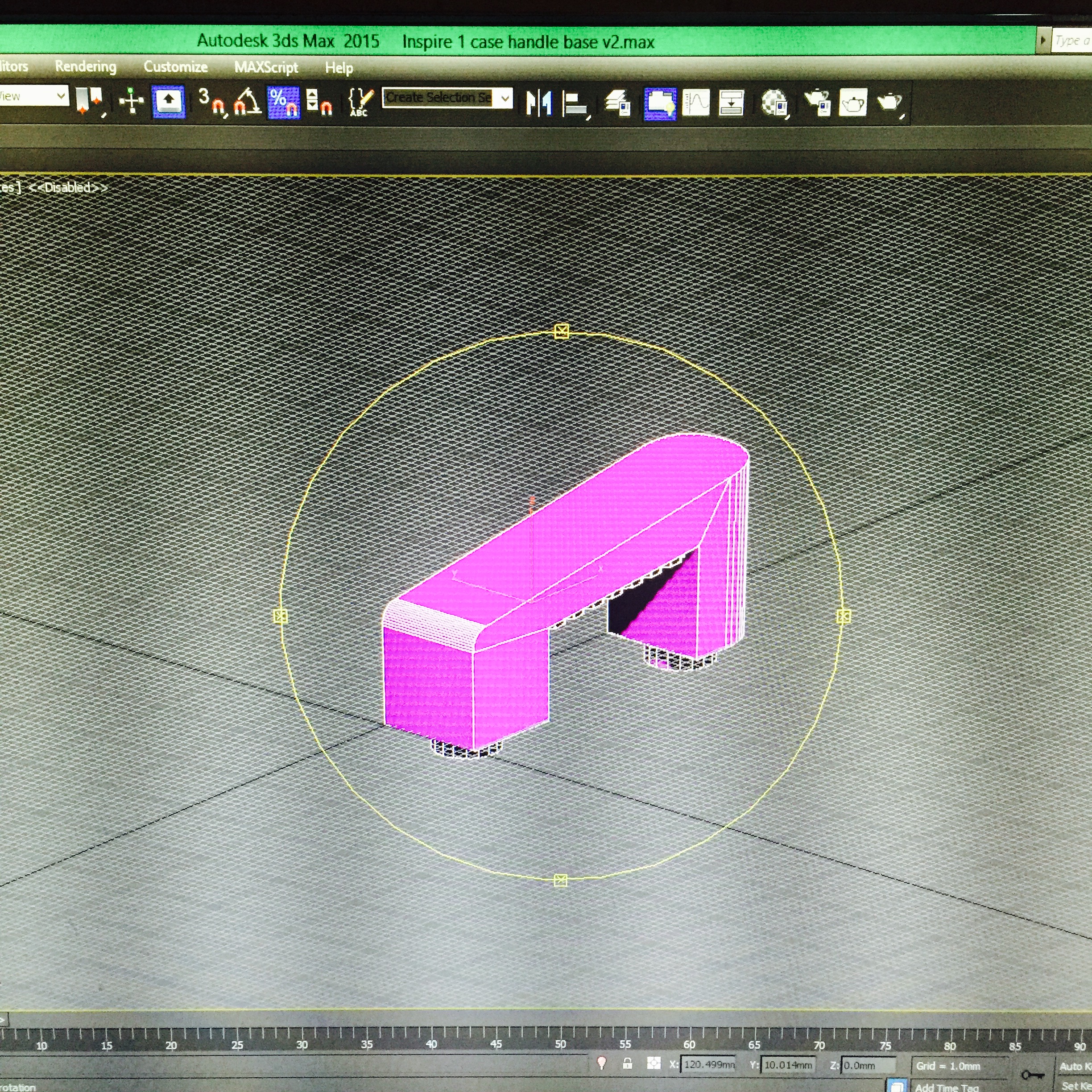Open the Help menu
Viewport: 1092px width, 1092px height.
point(339,68)
